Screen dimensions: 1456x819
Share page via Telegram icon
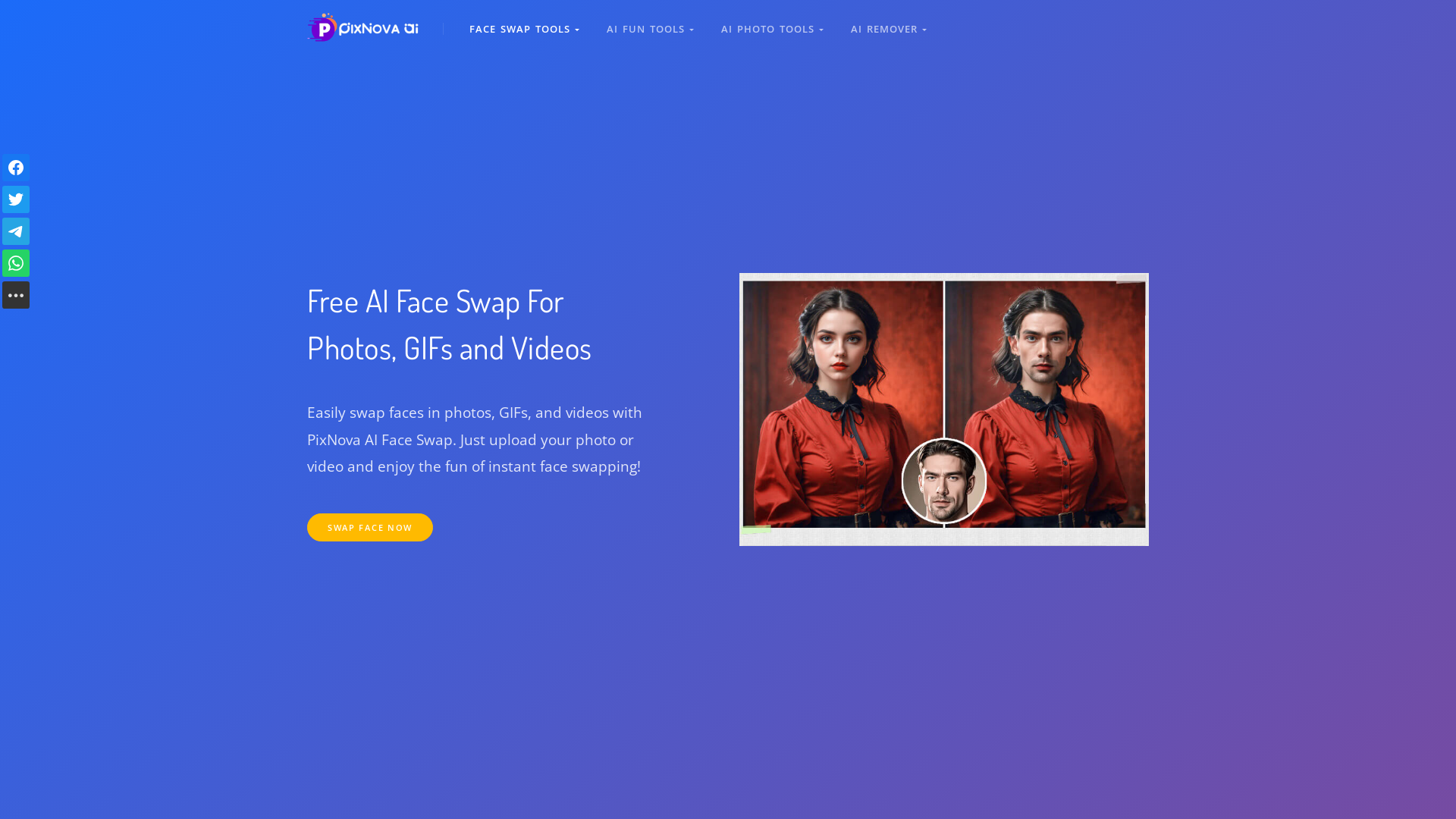pyautogui.click(x=16, y=231)
